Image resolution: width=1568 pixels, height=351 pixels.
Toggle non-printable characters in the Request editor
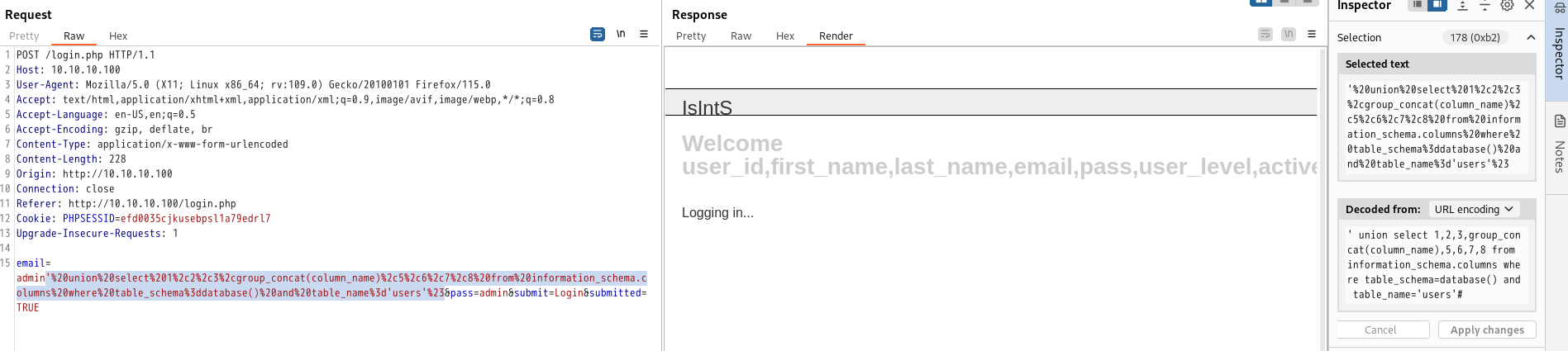[x=621, y=35]
